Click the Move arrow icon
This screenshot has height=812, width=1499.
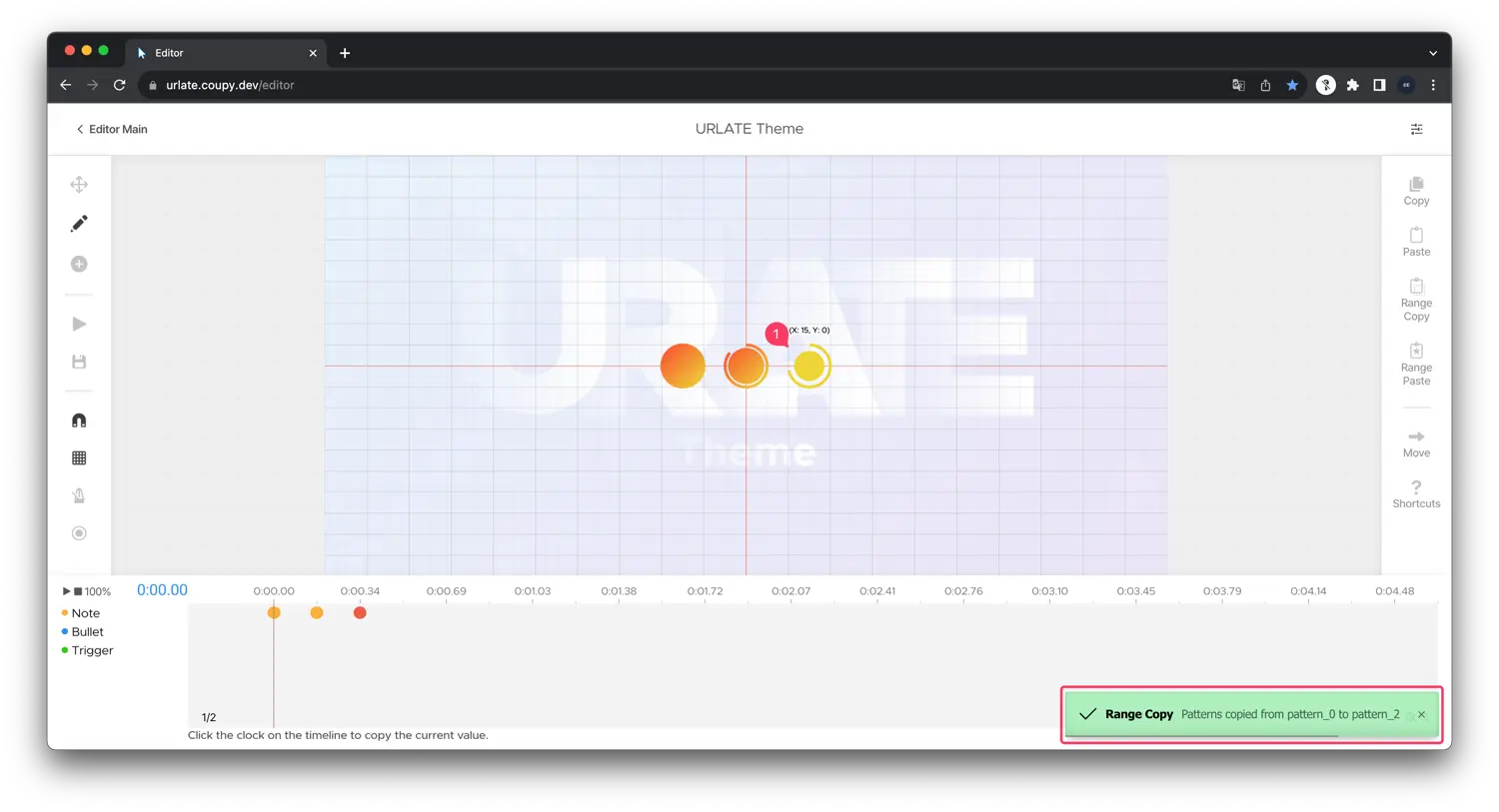click(x=1416, y=436)
